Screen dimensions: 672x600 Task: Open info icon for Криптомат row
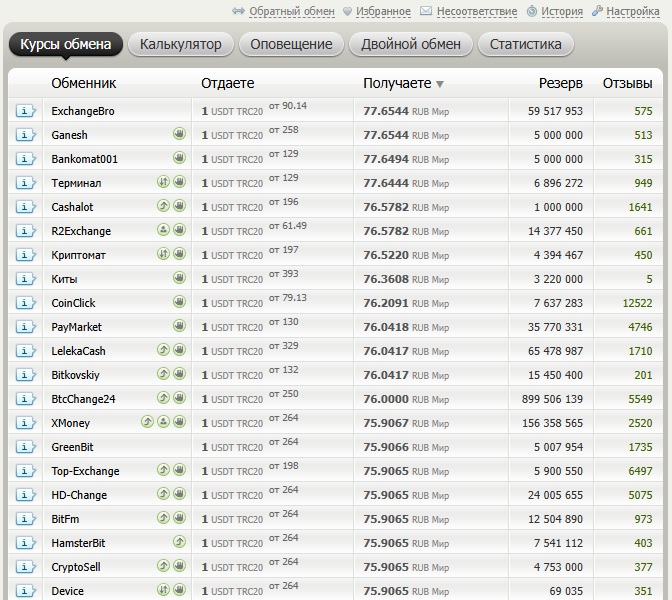click(25, 255)
